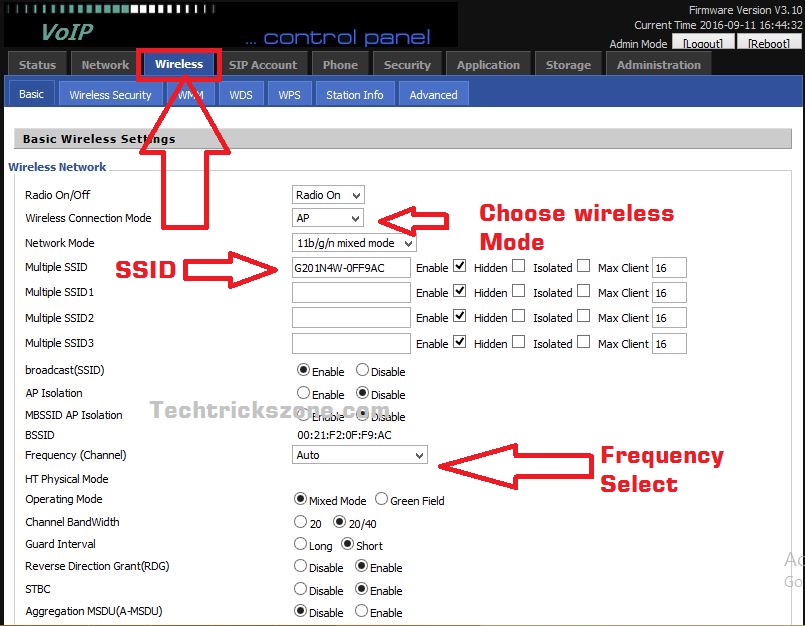This screenshot has width=805, height=626.
Task: Open the Station Info sub-tab
Action: pyautogui.click(x=354, y=95)
